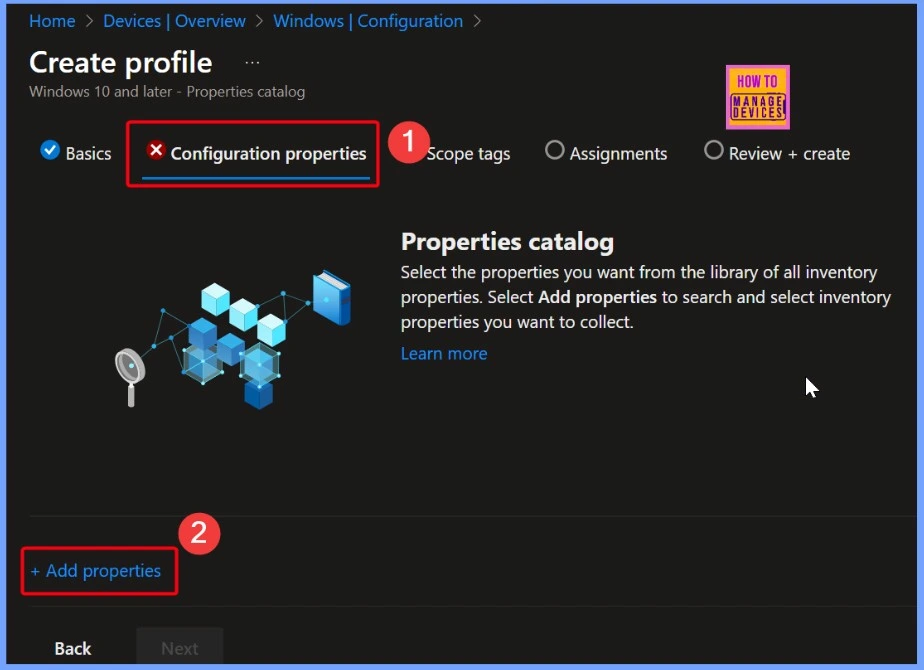Click the chevron after the Home breadcrumb
Screen dimensions: 924x670
pyautogui.click(x=90, y=21)
